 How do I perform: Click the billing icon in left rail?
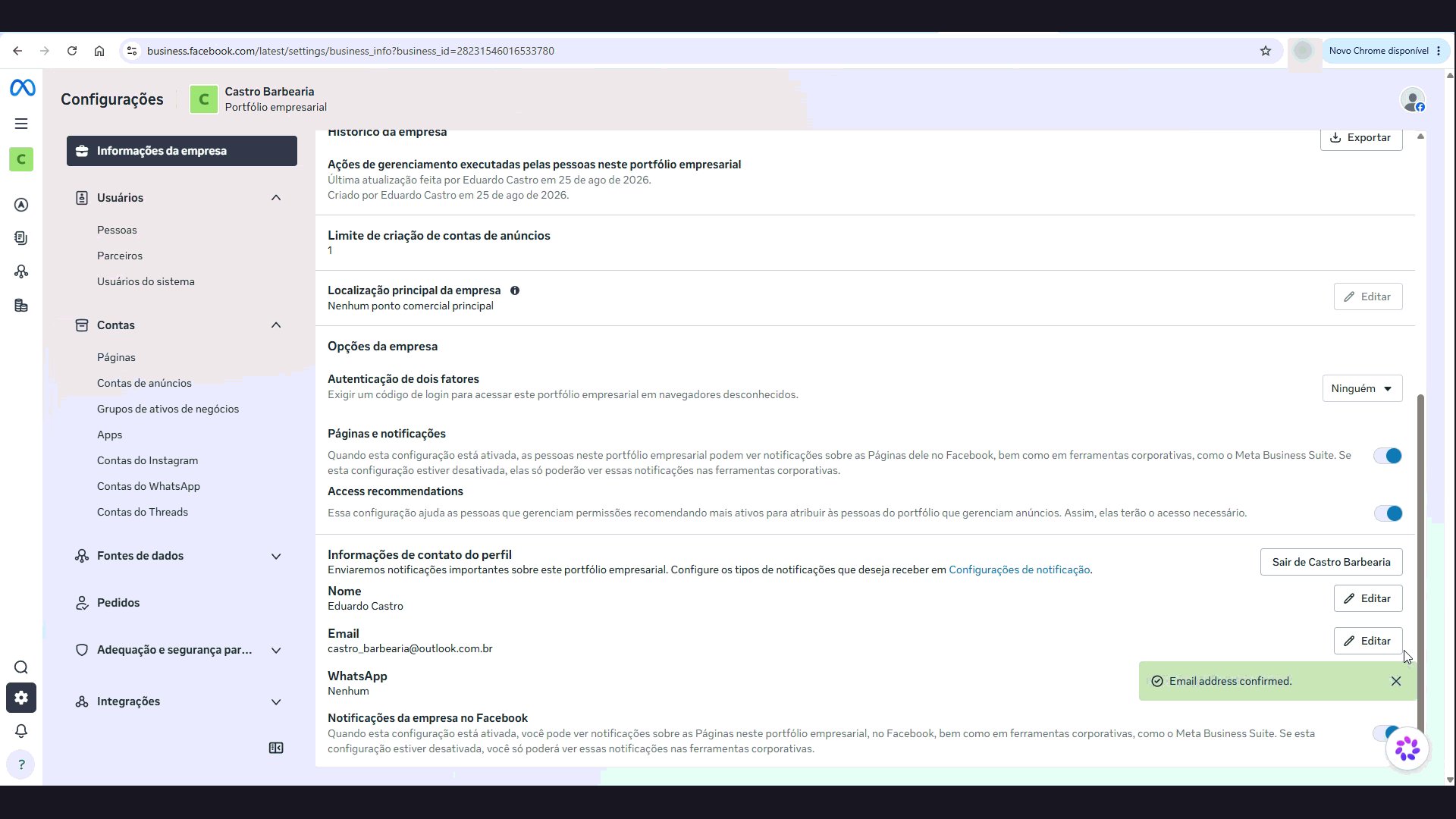tap(21, 306)
